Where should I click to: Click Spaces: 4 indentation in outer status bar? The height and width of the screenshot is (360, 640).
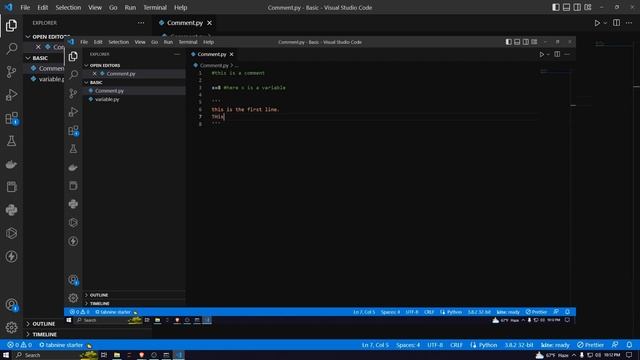click(408, 345)
